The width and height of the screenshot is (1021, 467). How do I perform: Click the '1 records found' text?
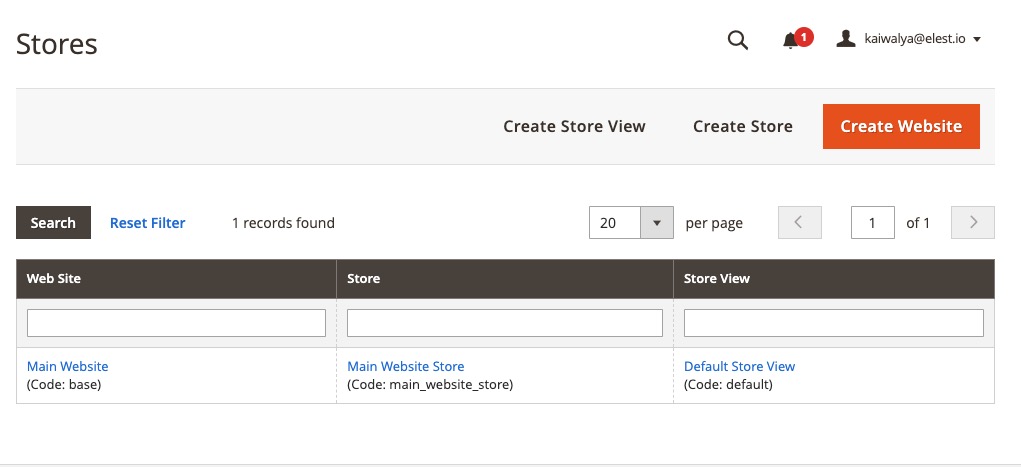click(283, 223)
